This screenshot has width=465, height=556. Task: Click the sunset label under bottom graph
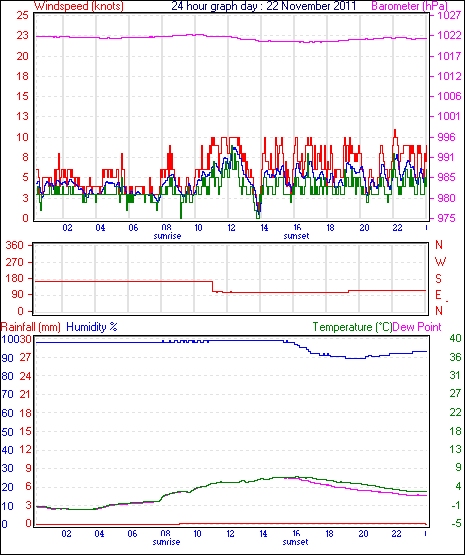click(295, 542)
